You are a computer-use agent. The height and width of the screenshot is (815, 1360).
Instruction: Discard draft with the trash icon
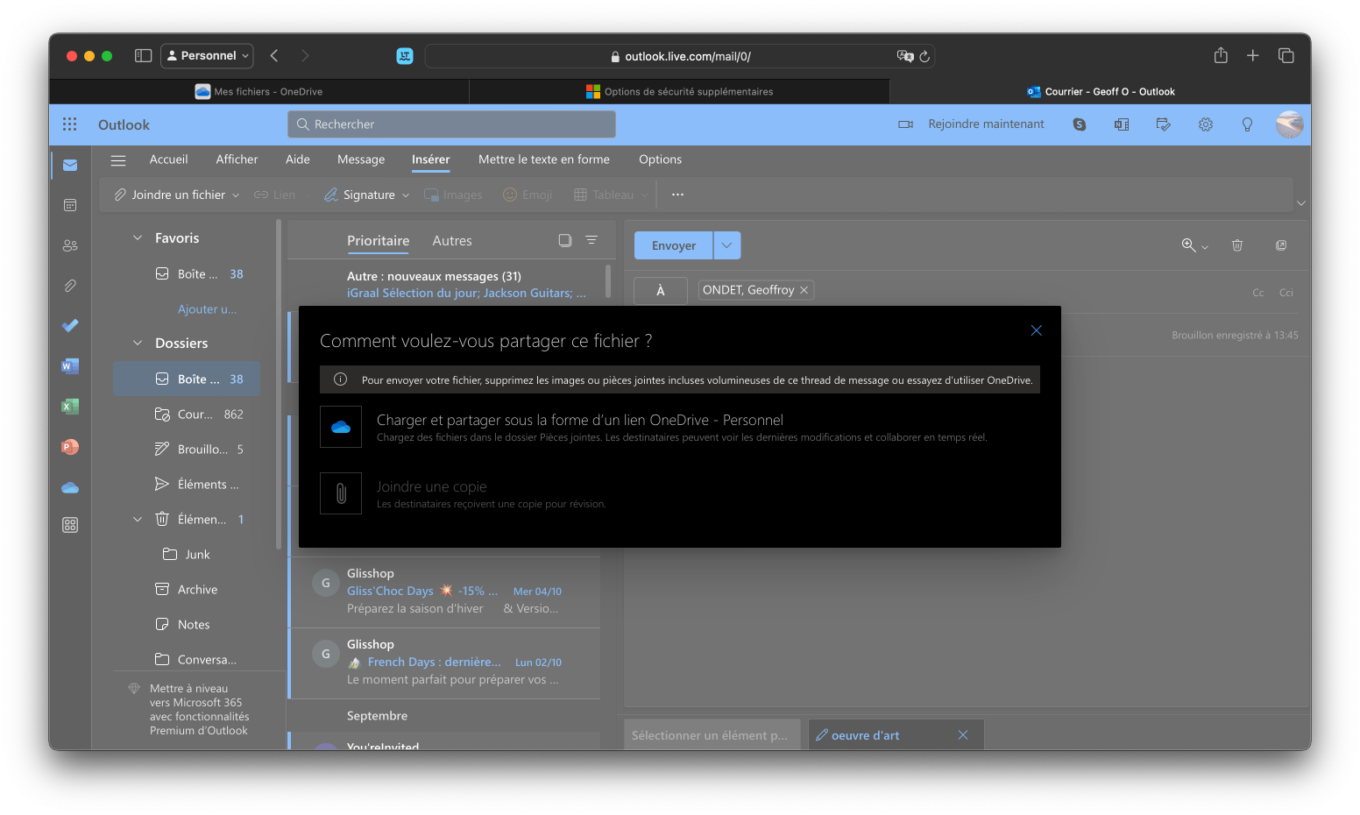tap(1237, 245)
